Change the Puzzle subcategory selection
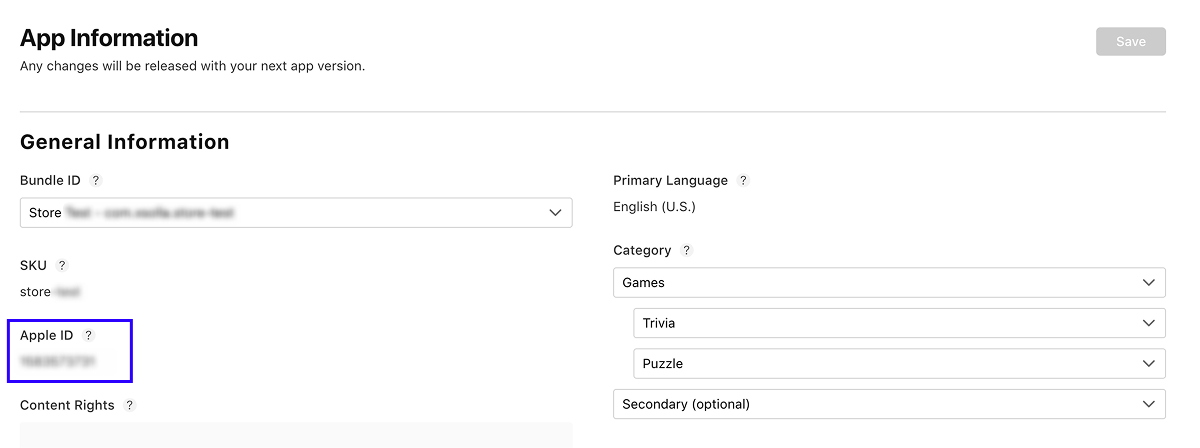Image resolution: width=1200 pixels, height=448 pixels. pos(899,364)
